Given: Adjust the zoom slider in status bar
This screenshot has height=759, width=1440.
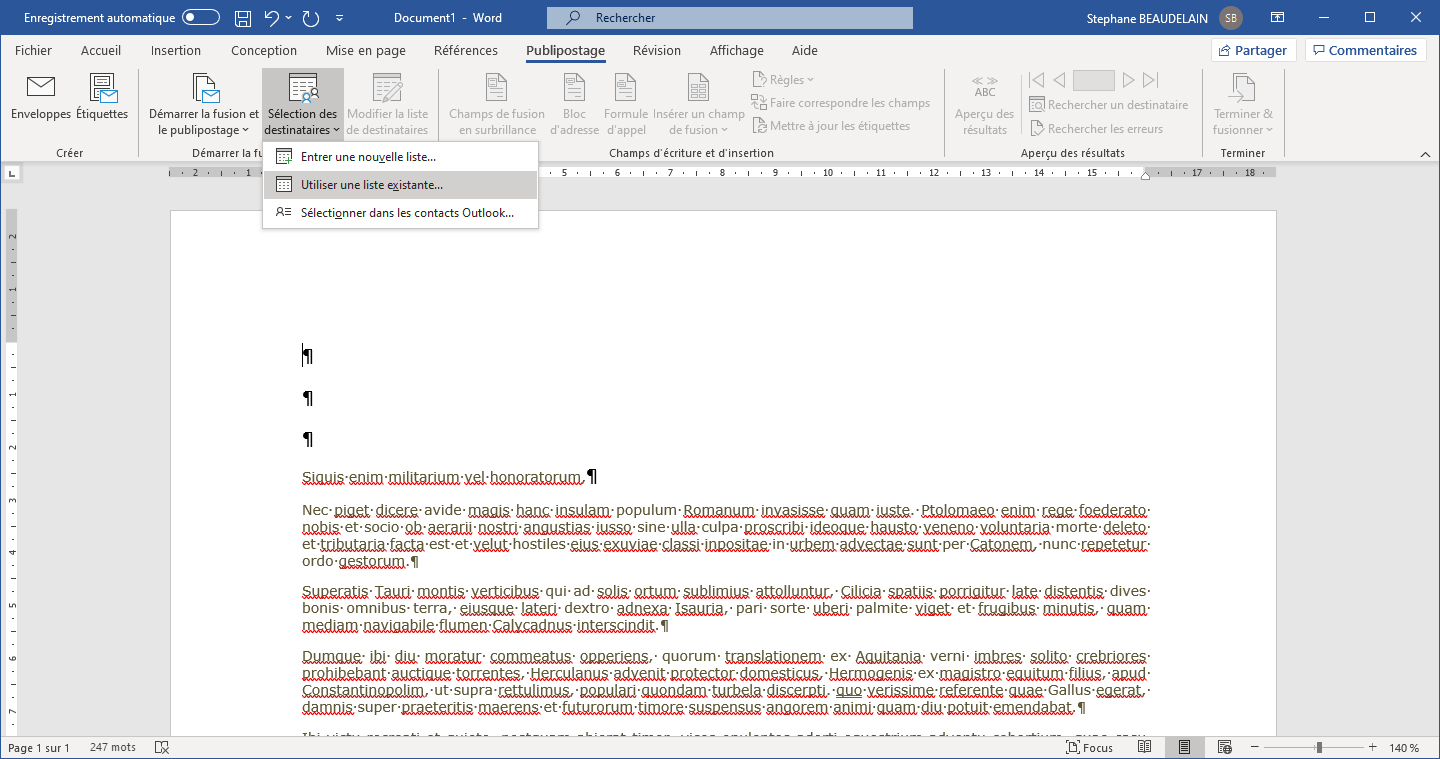Looking at the screenshot, I should click(x=1319, y=748).
